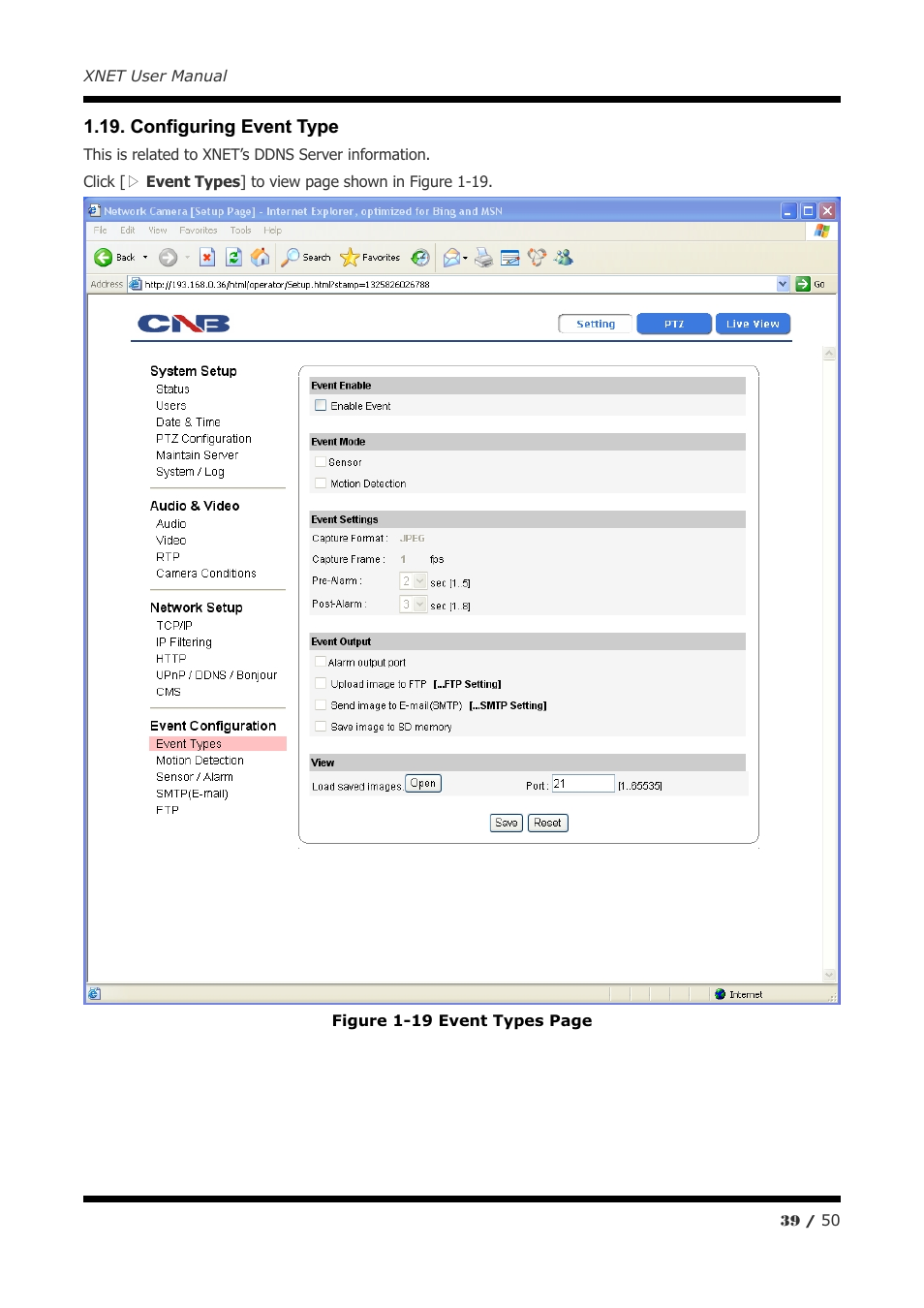Expand the address bar history dropdown
The height and width of the screenshot is (1308, 924).
[784, 284]
